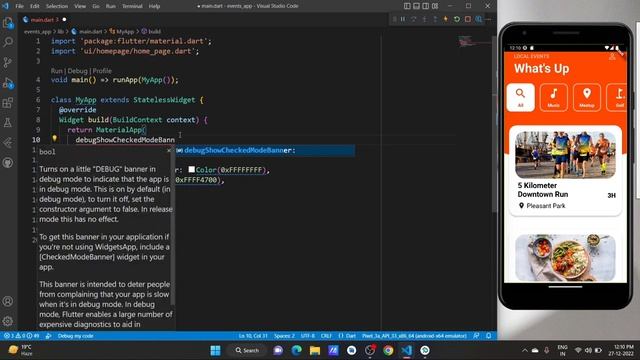Open the Search view in activity bar
The image size is (640, 360).
tap(8, 42)
